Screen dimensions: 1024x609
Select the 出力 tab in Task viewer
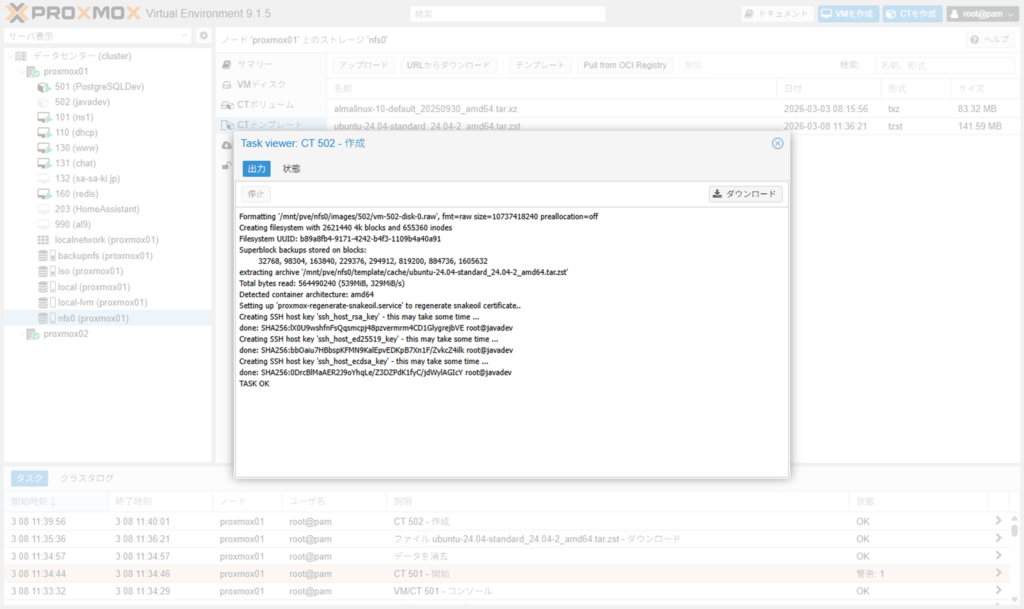click(257, 169)
